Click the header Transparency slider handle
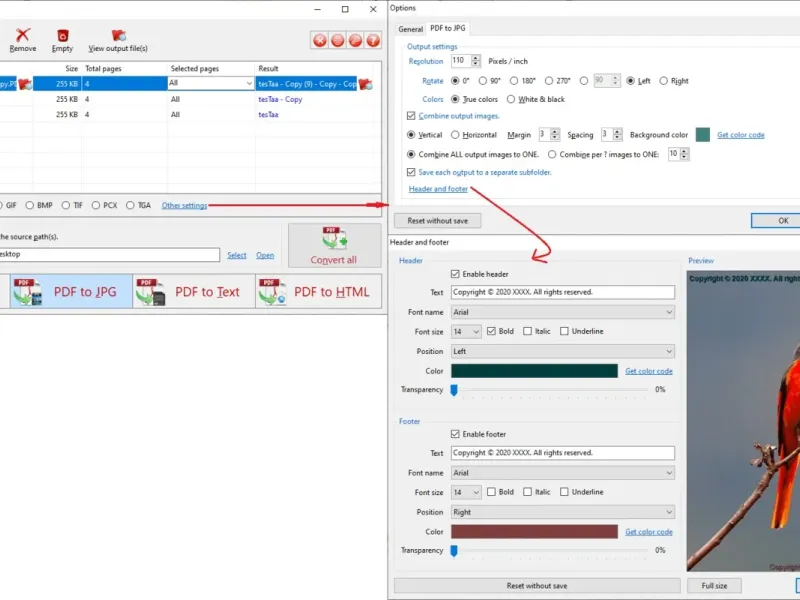The width and height of the screenshot is (800, 600). (x=454, y=390)
